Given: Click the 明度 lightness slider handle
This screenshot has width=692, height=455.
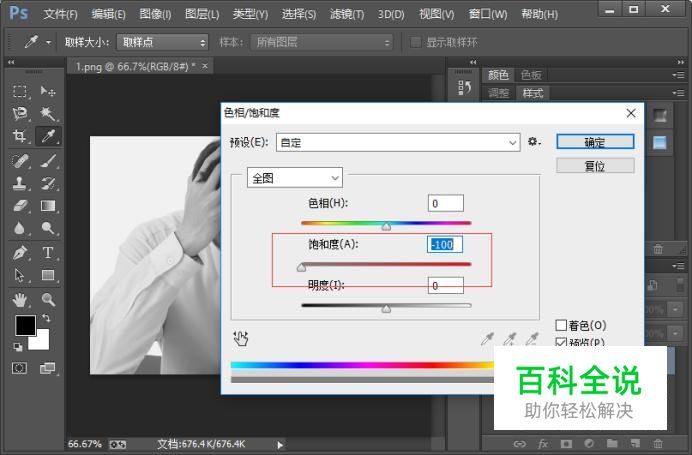Looking at the screenshot, I should (x=386, y=308).
